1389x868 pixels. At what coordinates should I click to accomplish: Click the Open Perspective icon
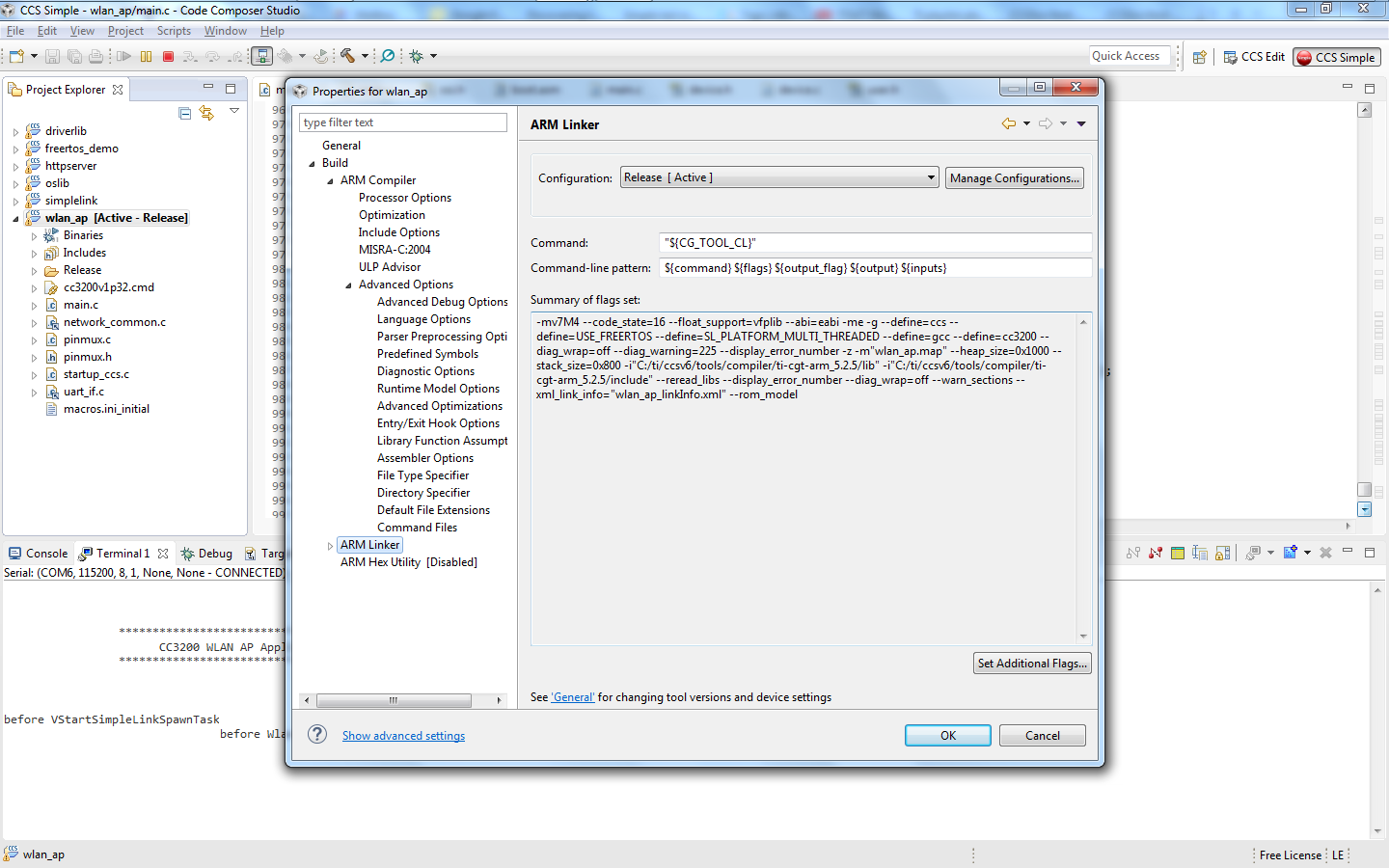[1200, 57]
